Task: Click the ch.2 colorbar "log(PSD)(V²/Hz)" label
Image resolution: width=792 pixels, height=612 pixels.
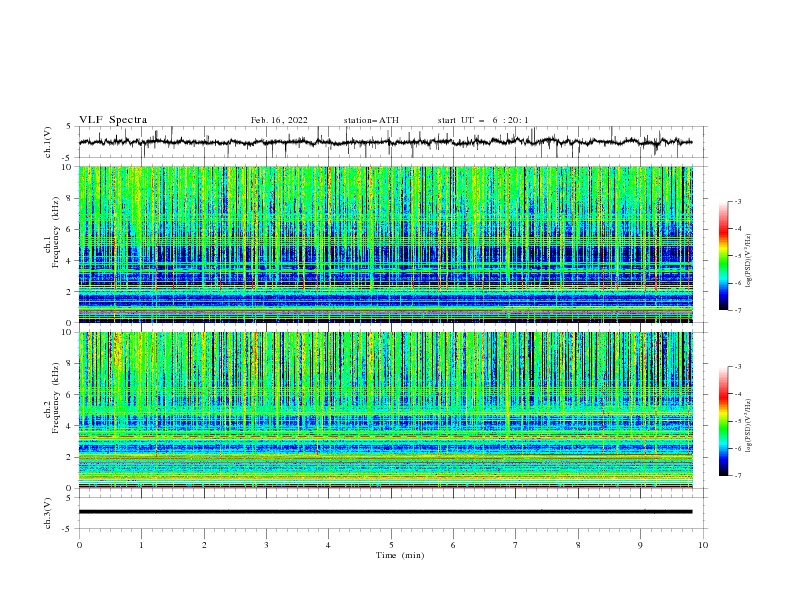Action: pos(749,426)
